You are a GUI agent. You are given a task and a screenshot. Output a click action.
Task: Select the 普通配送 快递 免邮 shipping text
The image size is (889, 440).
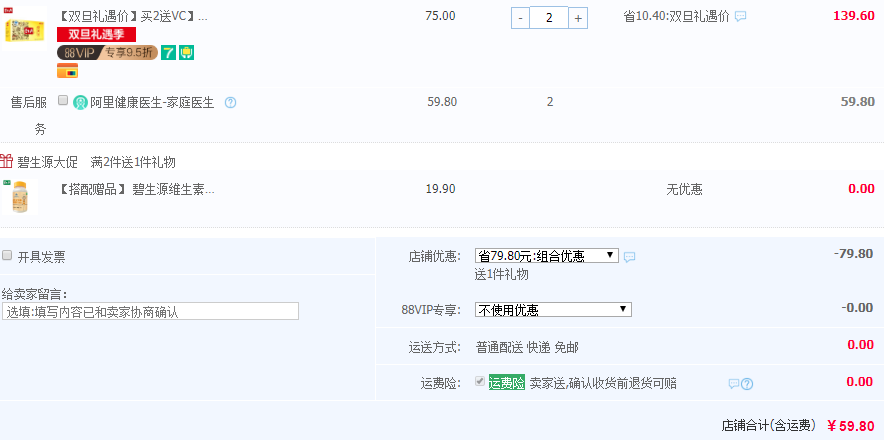527,348
